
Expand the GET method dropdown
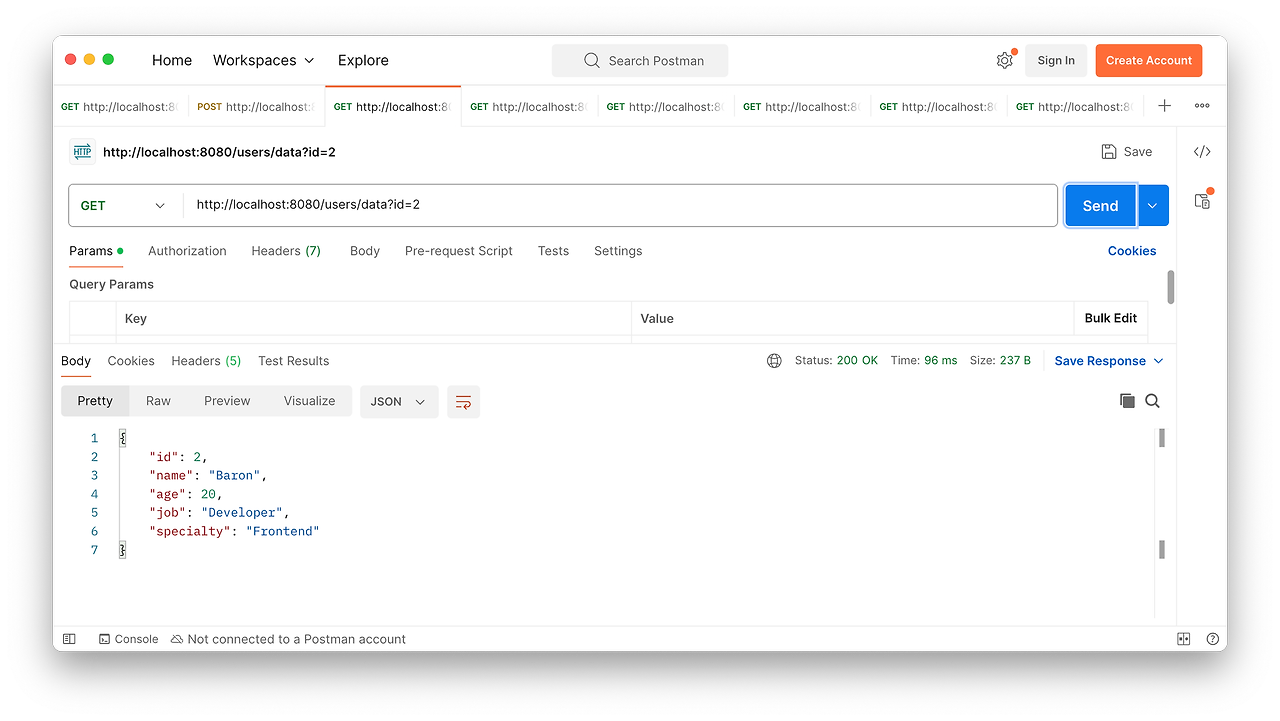coord(125,205)
